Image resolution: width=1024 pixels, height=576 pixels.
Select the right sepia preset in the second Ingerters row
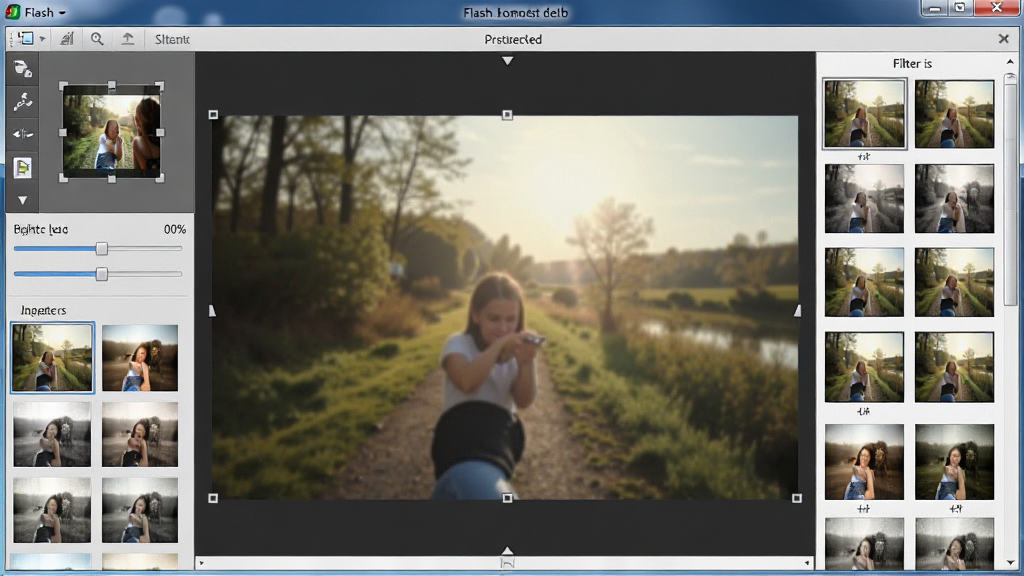pyautogui.click(x=140, y=434)
